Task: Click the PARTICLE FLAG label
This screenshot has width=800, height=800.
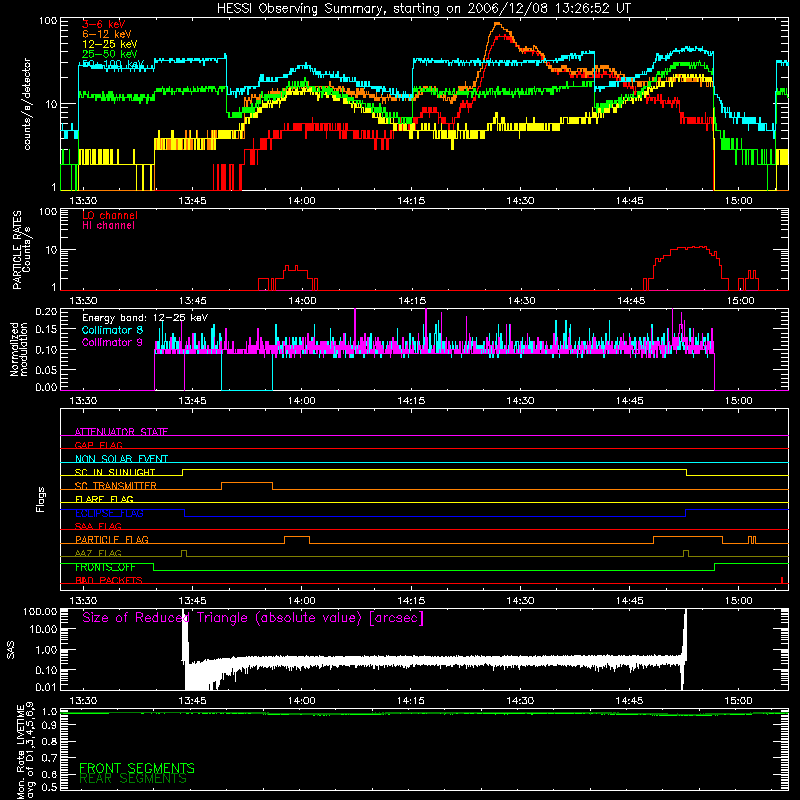Action: click(x=112, y=540)
